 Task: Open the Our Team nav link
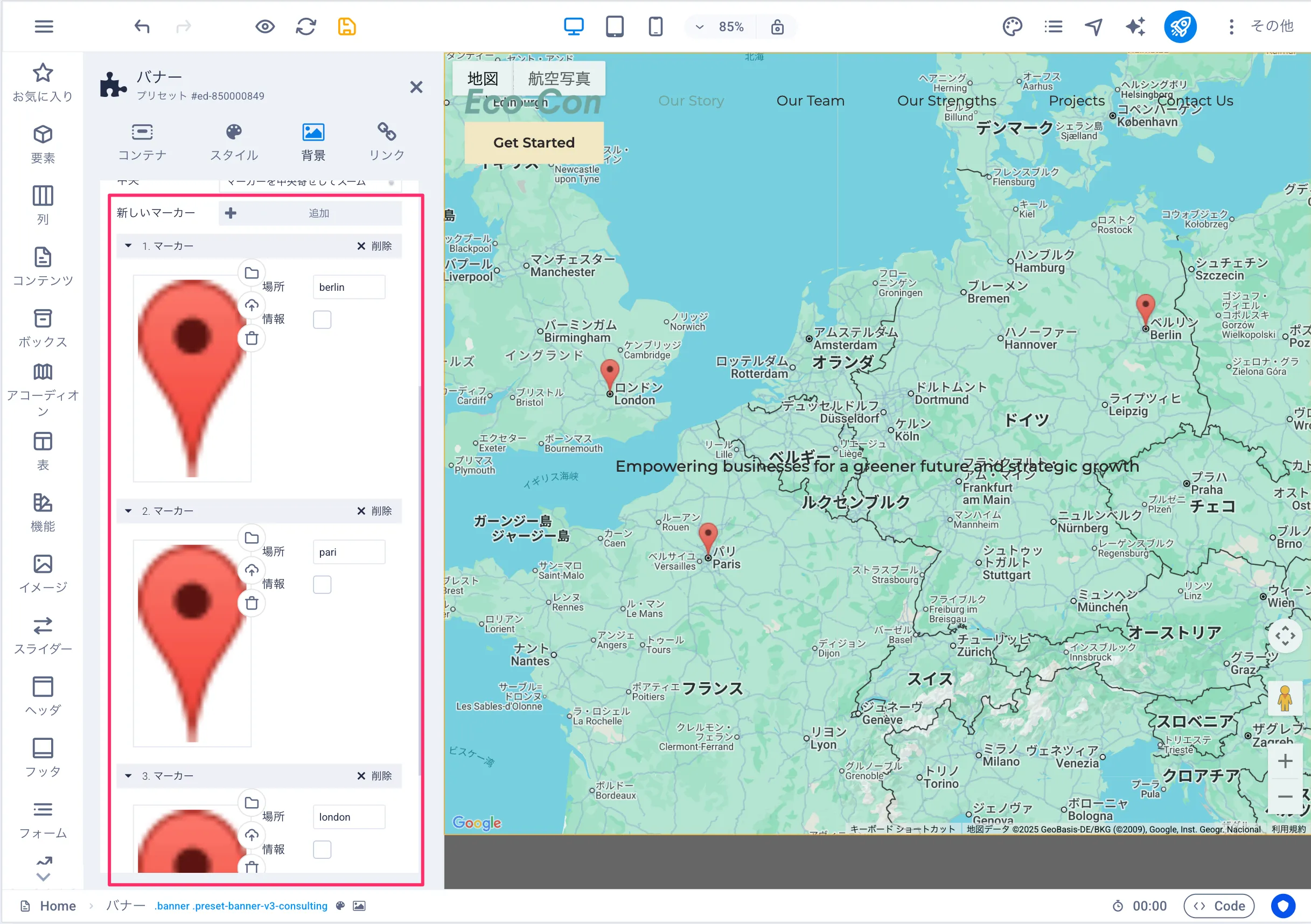pos(810,101)
